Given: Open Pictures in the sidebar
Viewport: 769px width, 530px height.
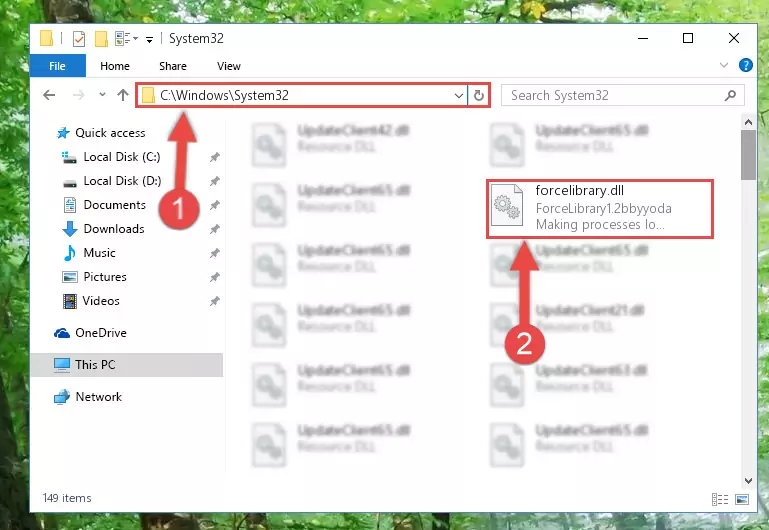Looking at the screenshot, I should click(x=94, y=277).
